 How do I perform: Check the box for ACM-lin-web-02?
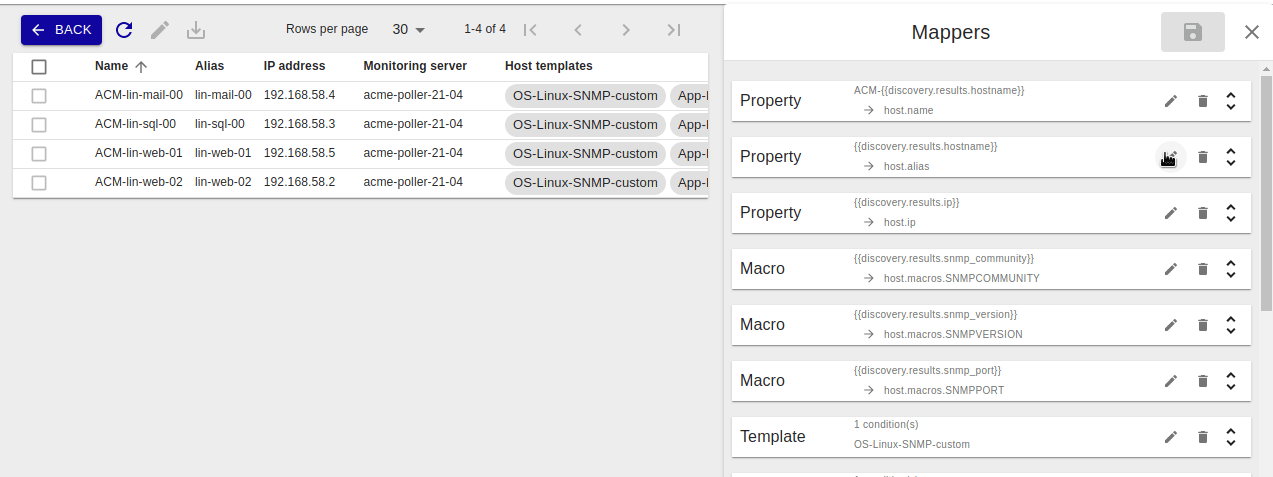tap(39, 183)
